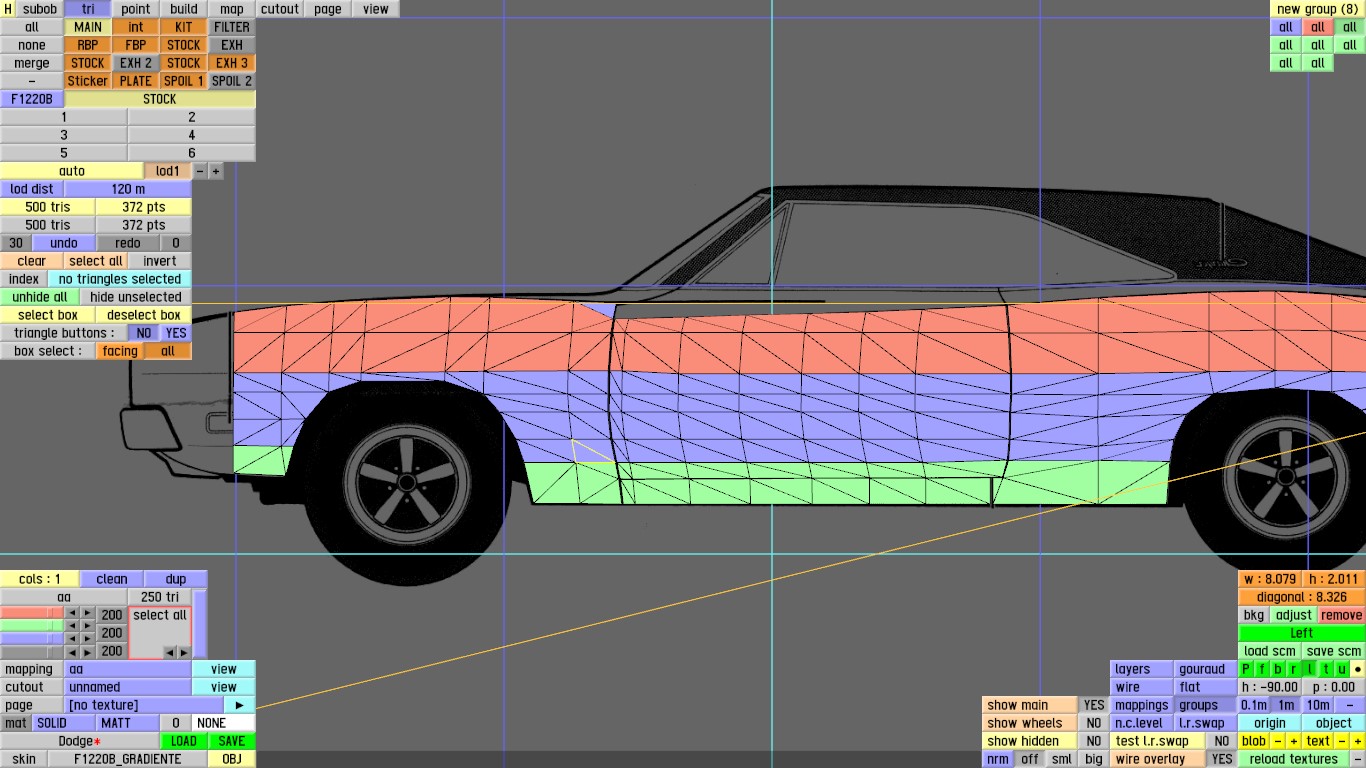
Task: Click the minus button next to blob
Action: pos(1279,741)
